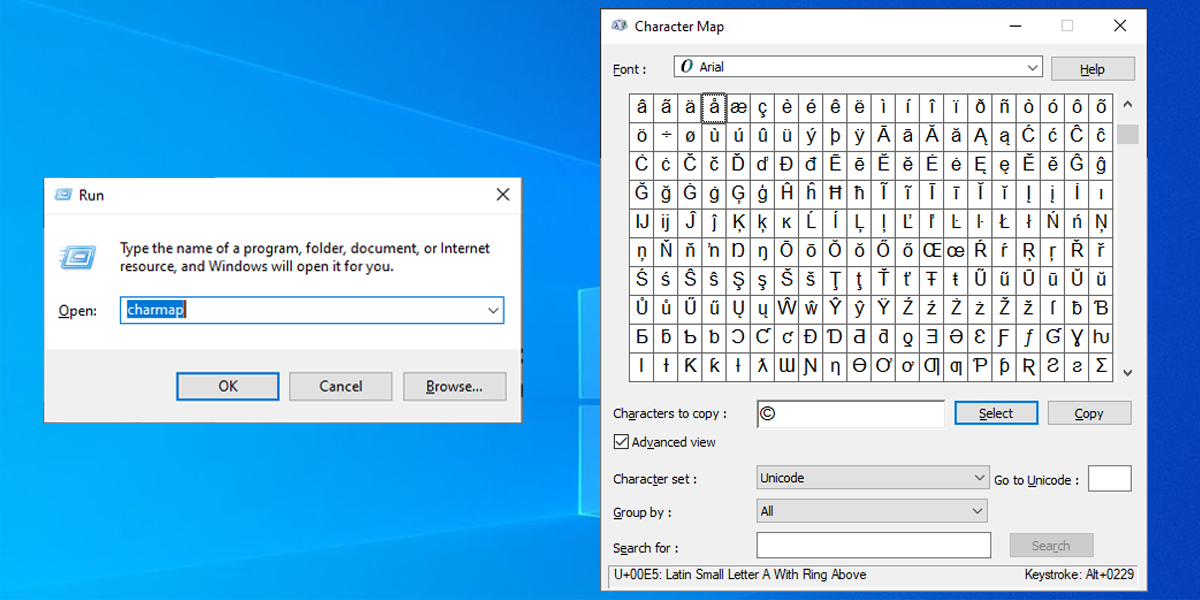Select the Œ ligature glyph
This screenshot has height=600, width=1200.
[x=929, y=251]
